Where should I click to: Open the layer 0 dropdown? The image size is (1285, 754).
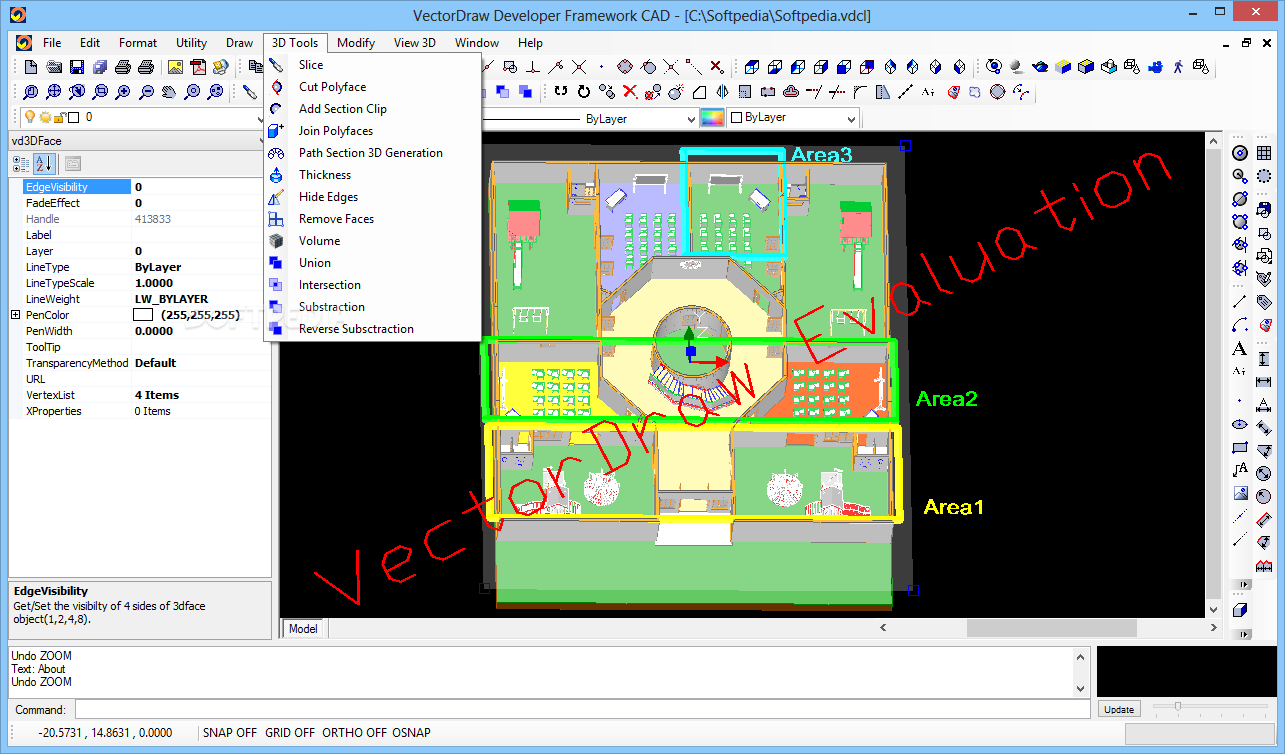[261, 119]
